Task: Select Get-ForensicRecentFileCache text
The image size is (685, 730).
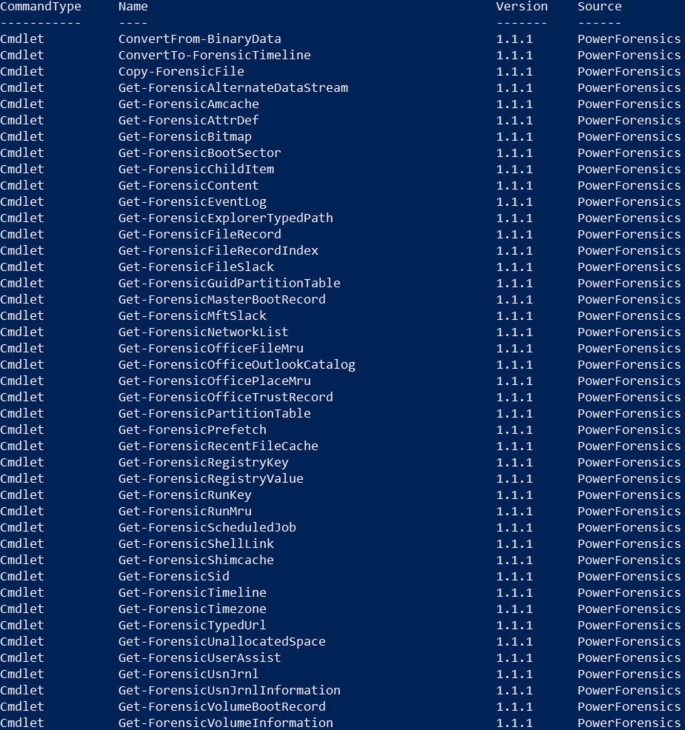Action: [x=218, y=446]
